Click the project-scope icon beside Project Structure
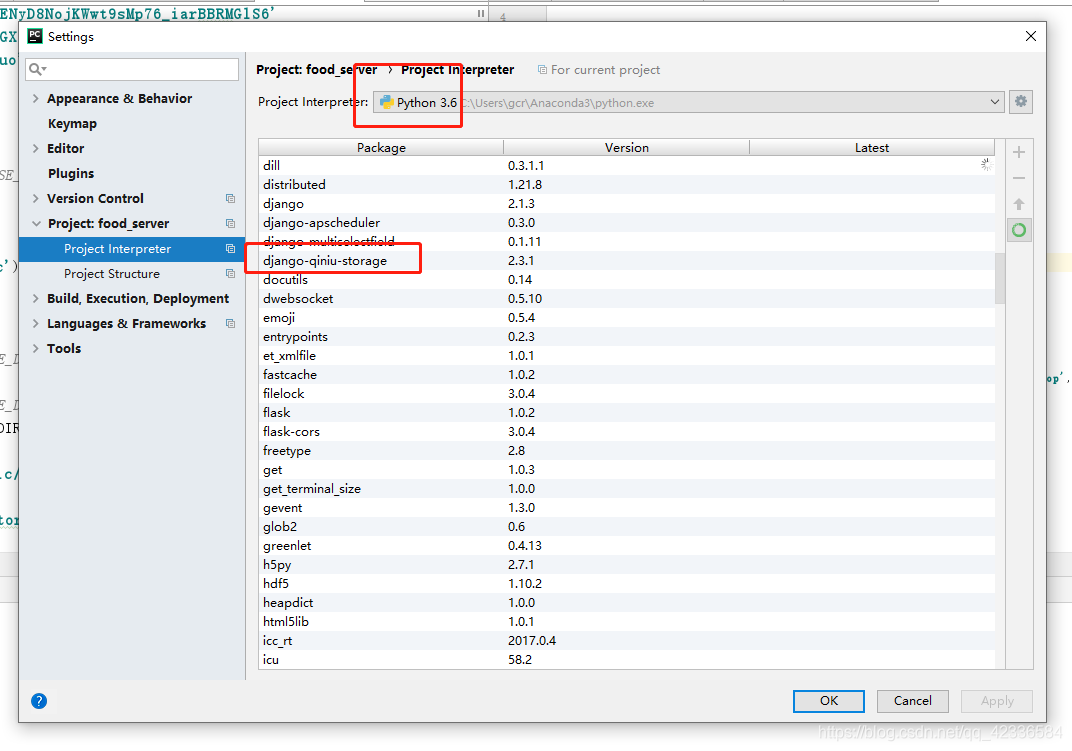 pos(230,274)
